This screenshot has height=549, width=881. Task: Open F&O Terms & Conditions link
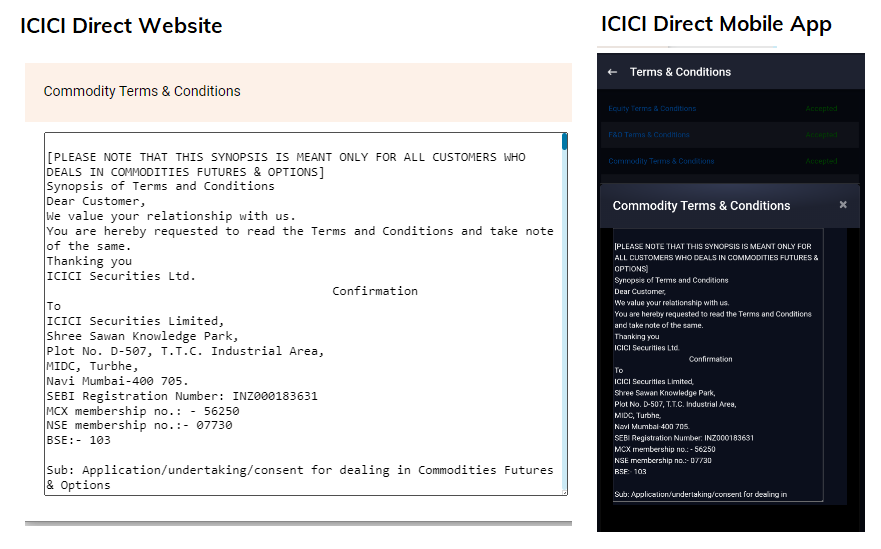point(649,135)
